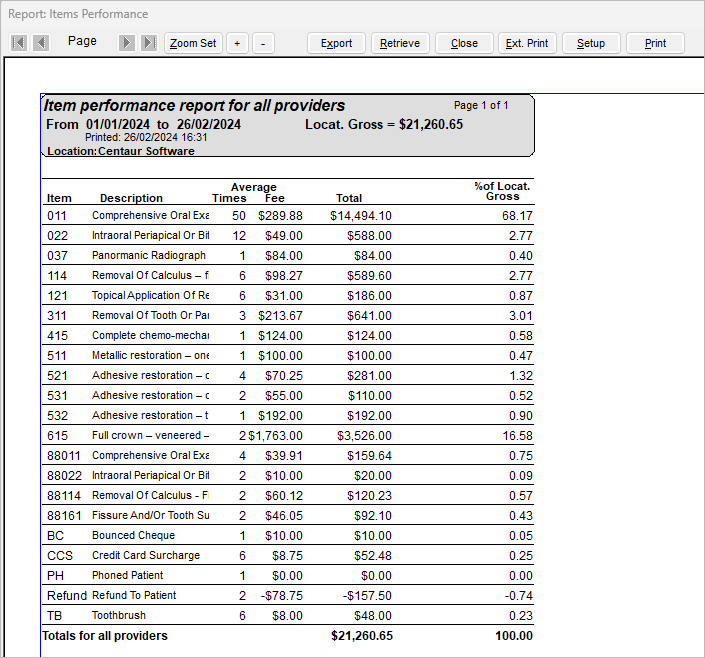The height and width of the screenshot is (658, 705).
Task: Click grand total $21,260.65 at bottom
Action: point(362,636)
